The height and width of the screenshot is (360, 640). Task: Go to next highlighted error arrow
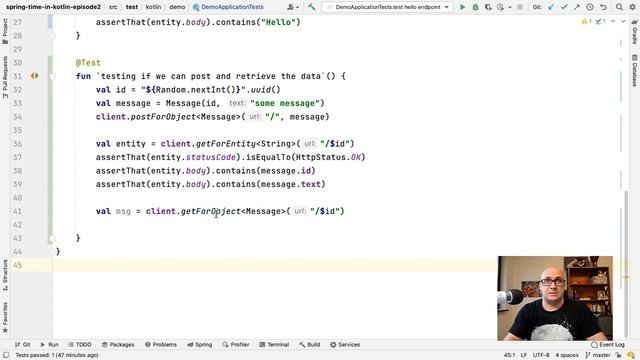(623, 21)
